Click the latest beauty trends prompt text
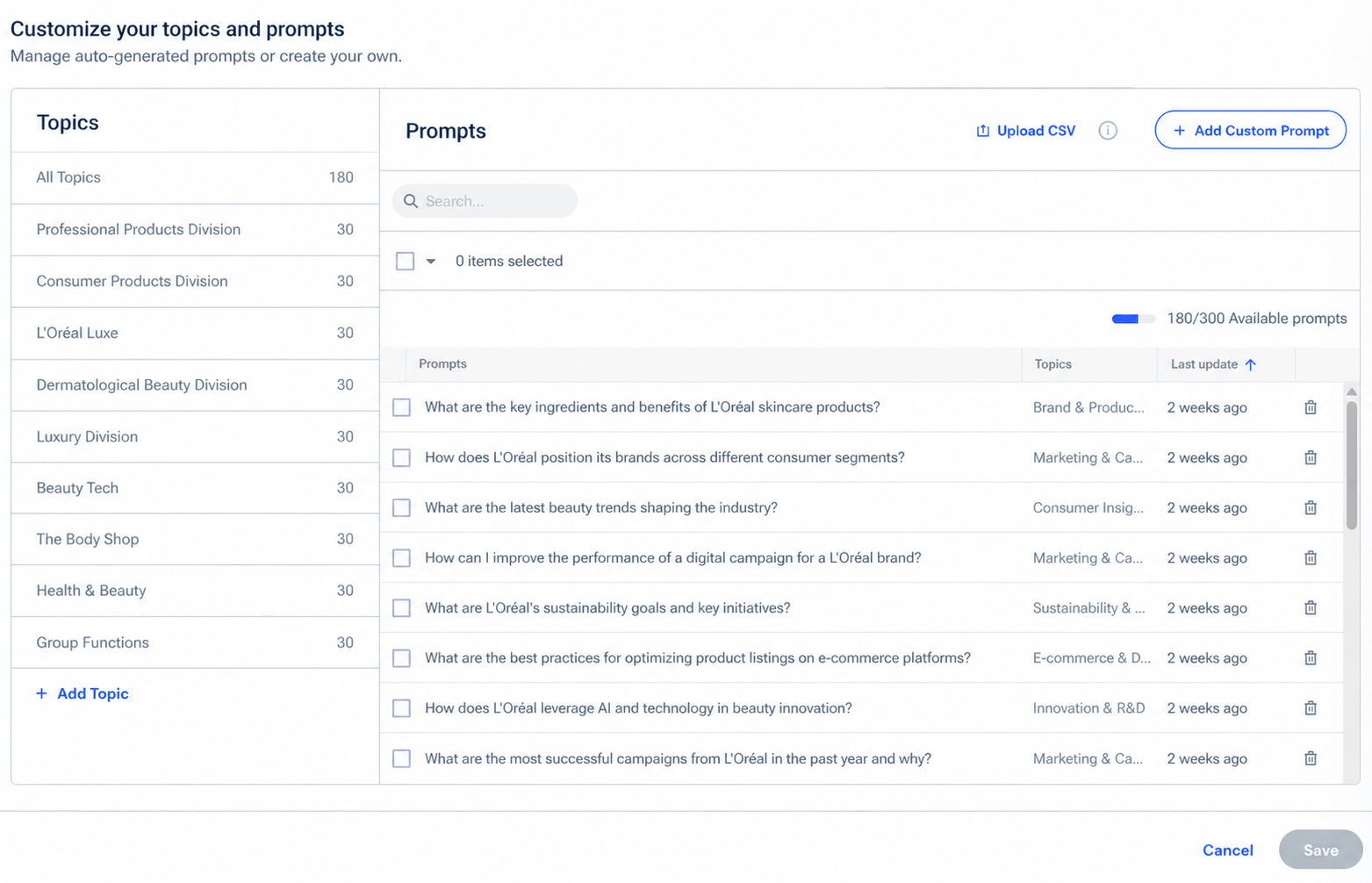 tap(601, 507)
